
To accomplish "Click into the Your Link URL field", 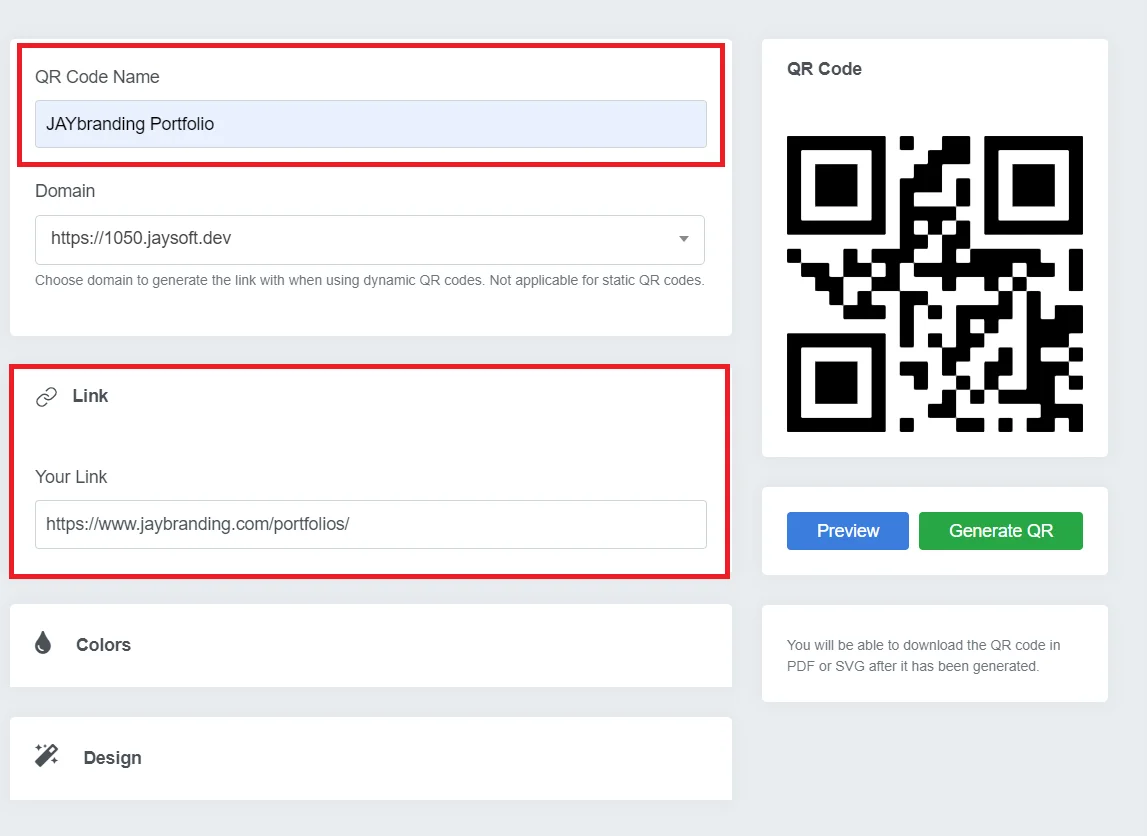I will coord(370,524).
